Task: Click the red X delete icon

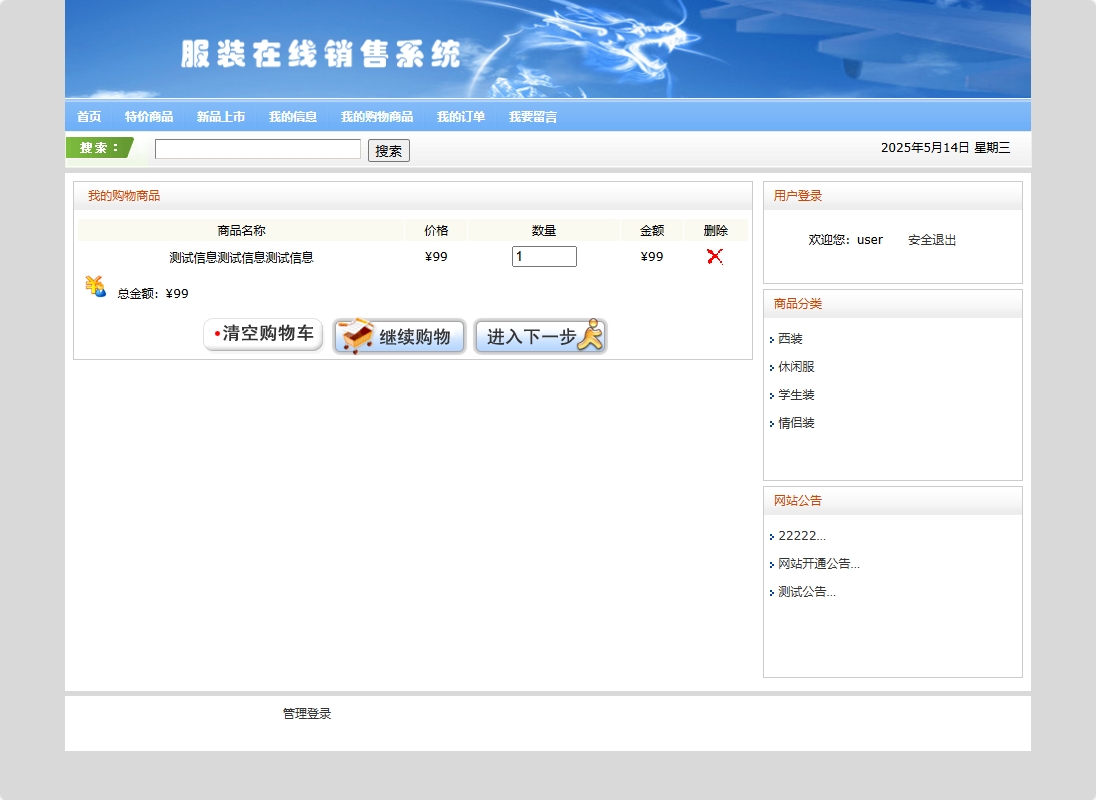Action: point(714,257)
